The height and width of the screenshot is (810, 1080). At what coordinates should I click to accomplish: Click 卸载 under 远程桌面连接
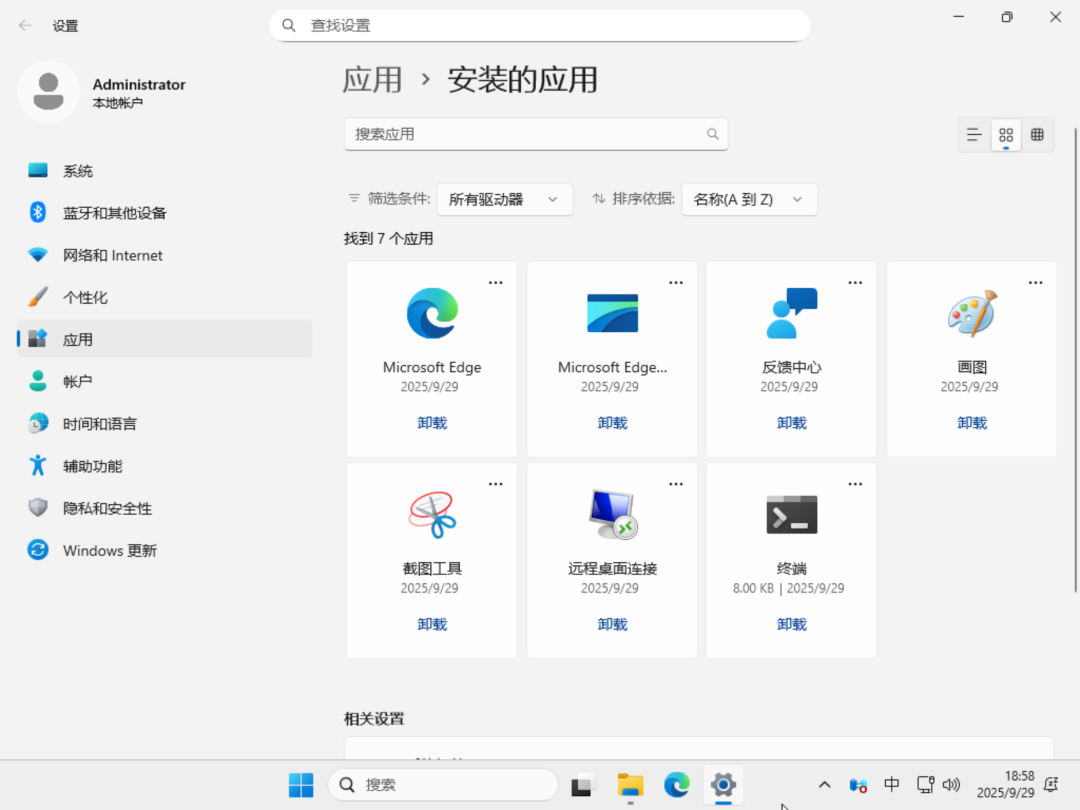pos(612,624)
